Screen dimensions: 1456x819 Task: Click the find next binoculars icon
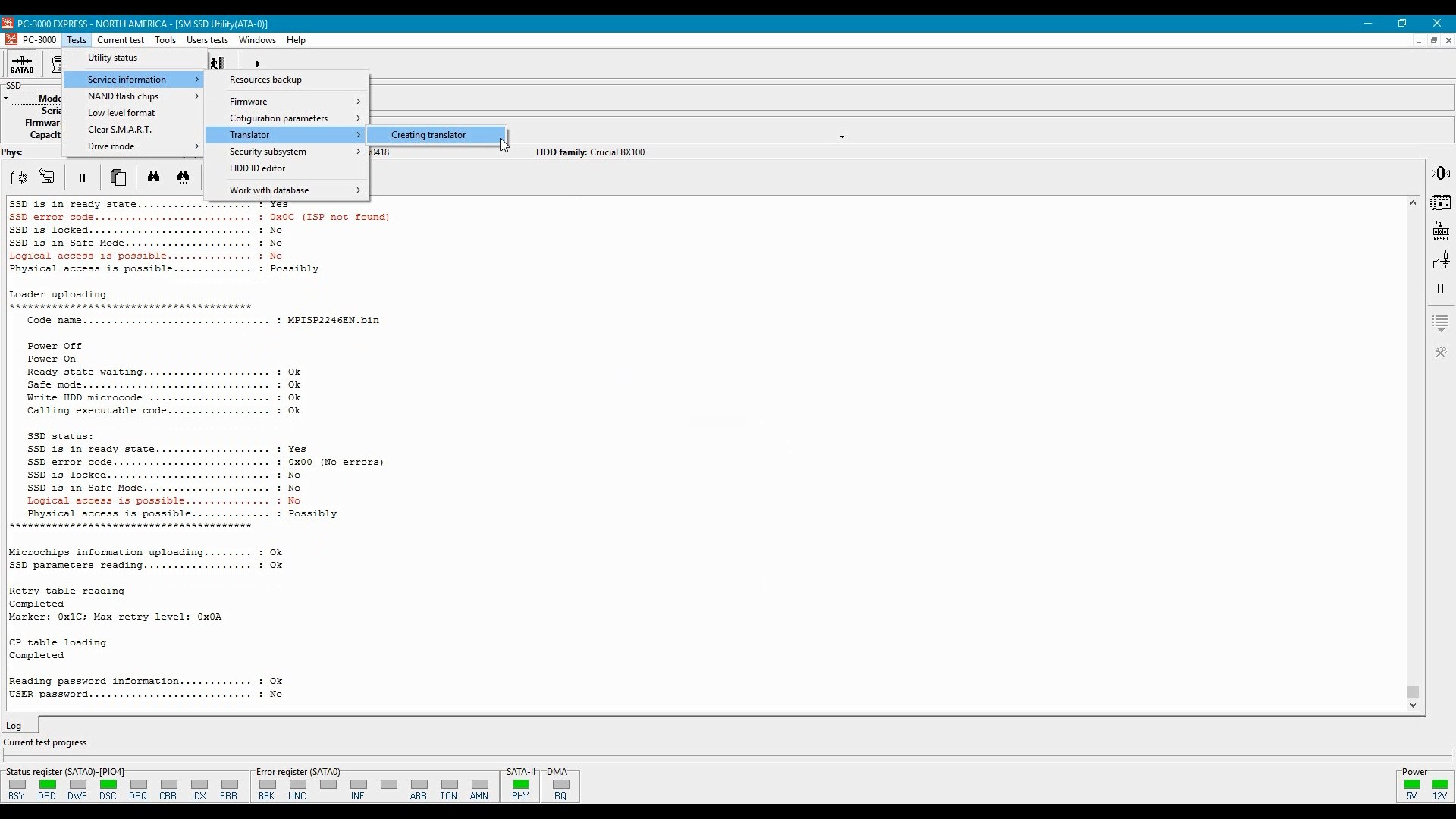point(184,177)
